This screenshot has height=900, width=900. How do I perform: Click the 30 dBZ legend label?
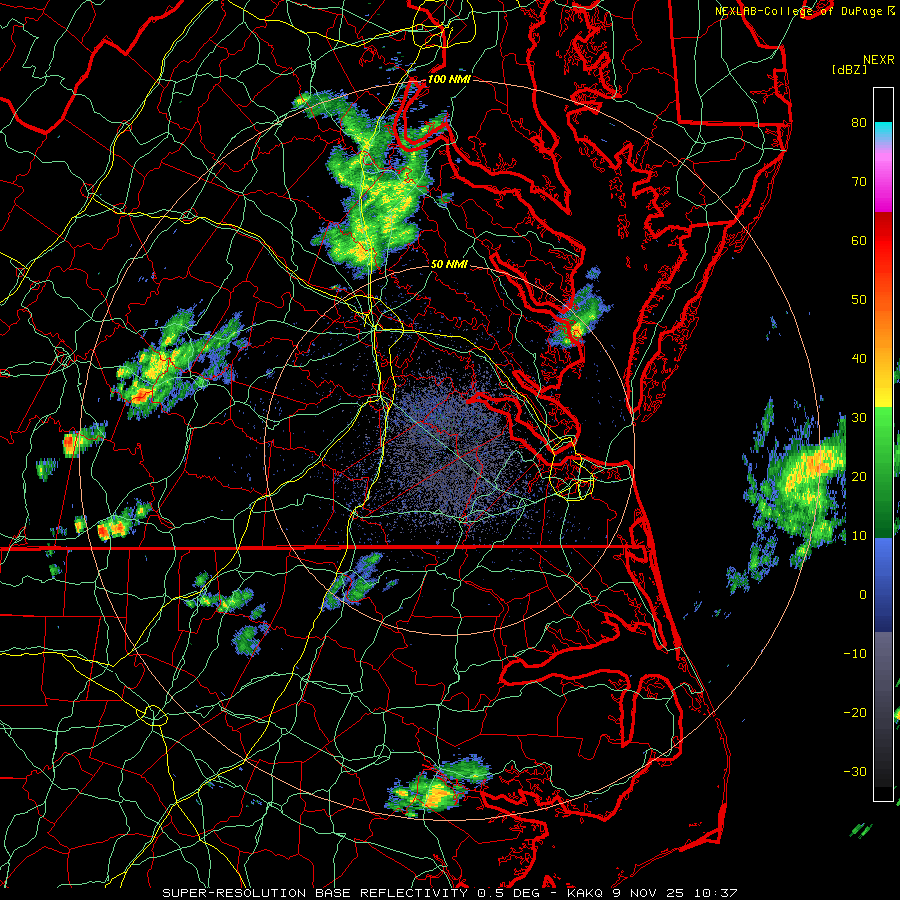click(859, 418)
